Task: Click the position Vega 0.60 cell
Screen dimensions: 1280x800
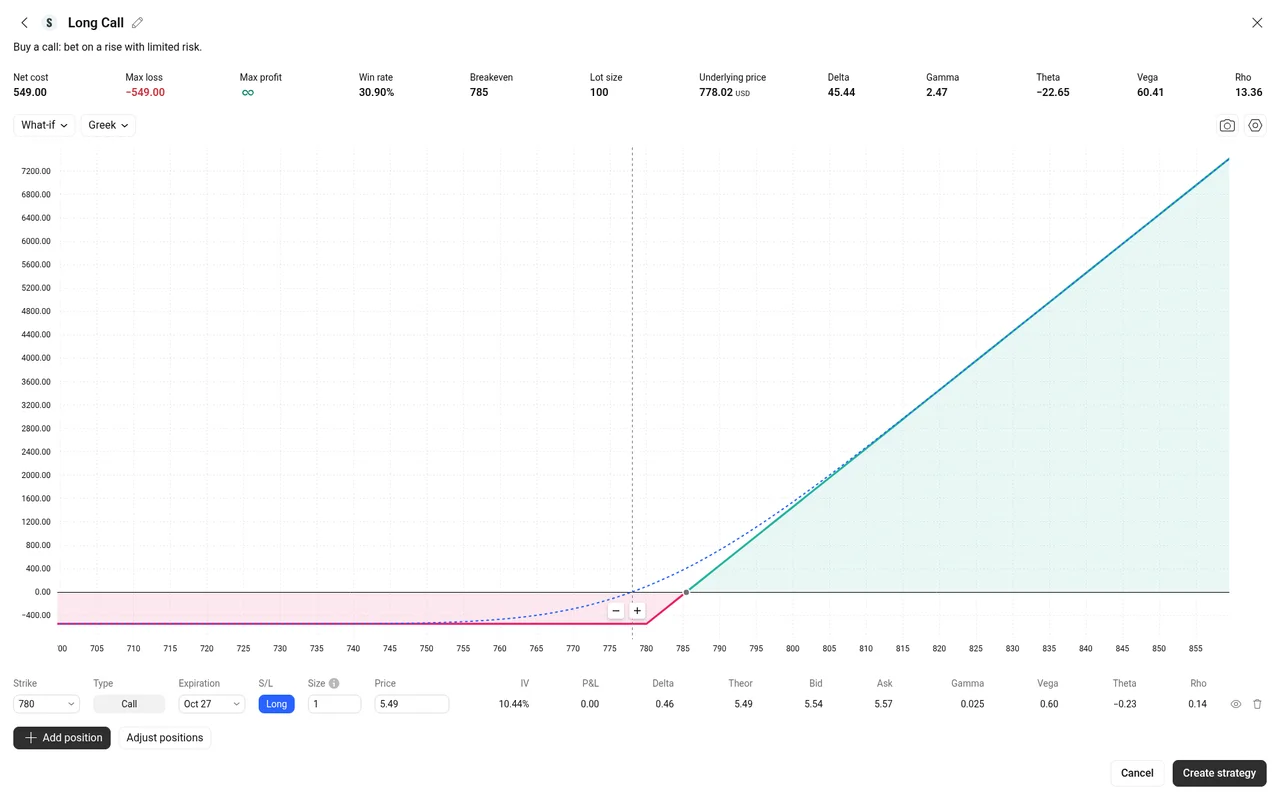Action: (x=1049, y=704)
